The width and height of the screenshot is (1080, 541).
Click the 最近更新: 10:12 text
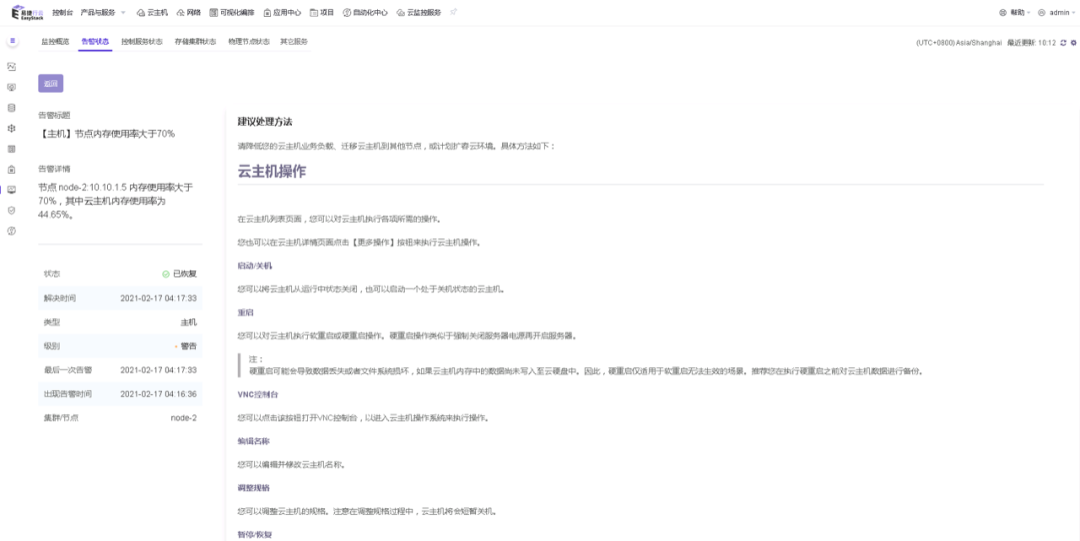pyautogui.click(x=1031, y=43)
